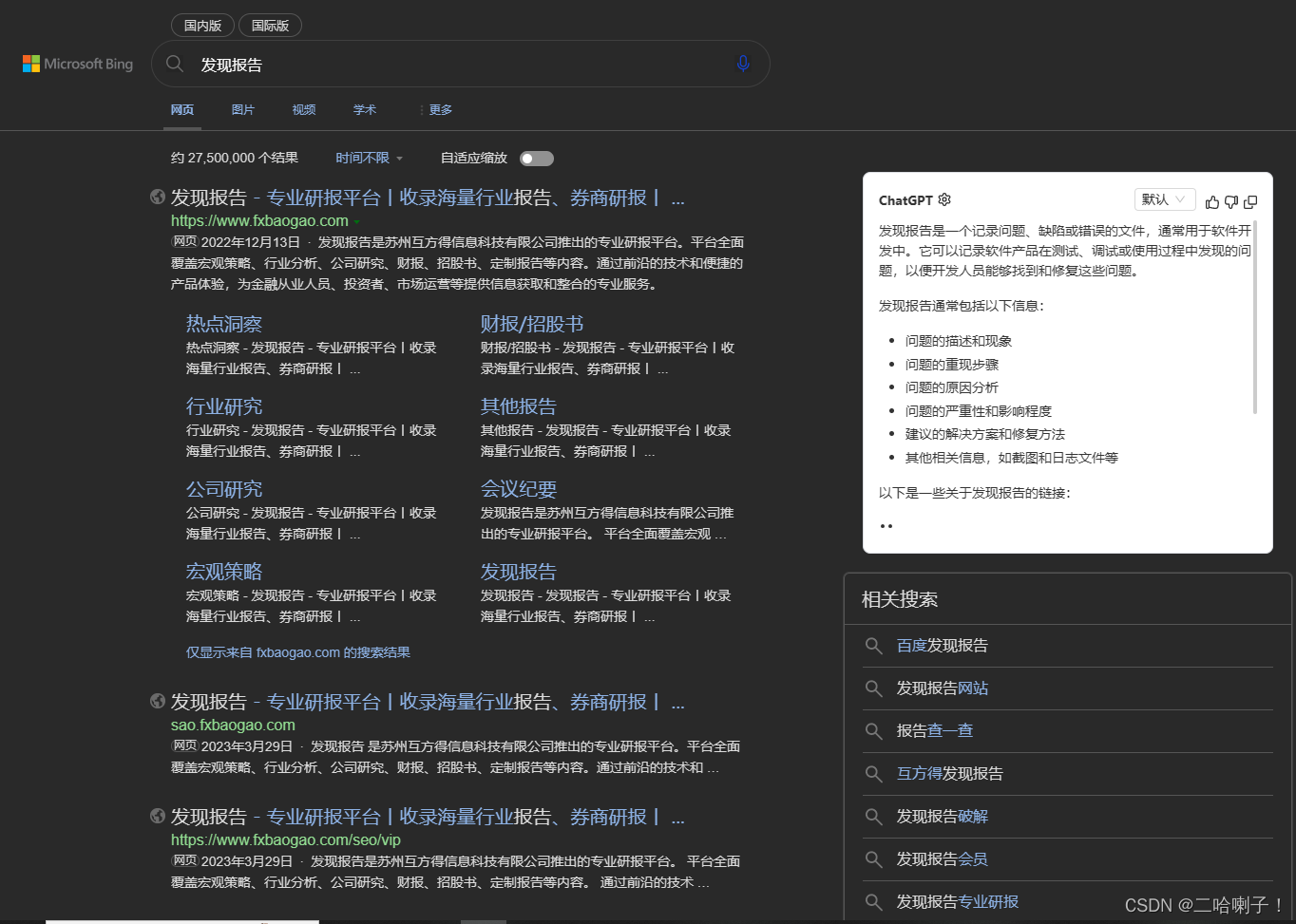The width and height of the screenshot is (1296, 924).
Task: Click the globe icon beside seo/vip result
Action: click(x=158, y=816)
